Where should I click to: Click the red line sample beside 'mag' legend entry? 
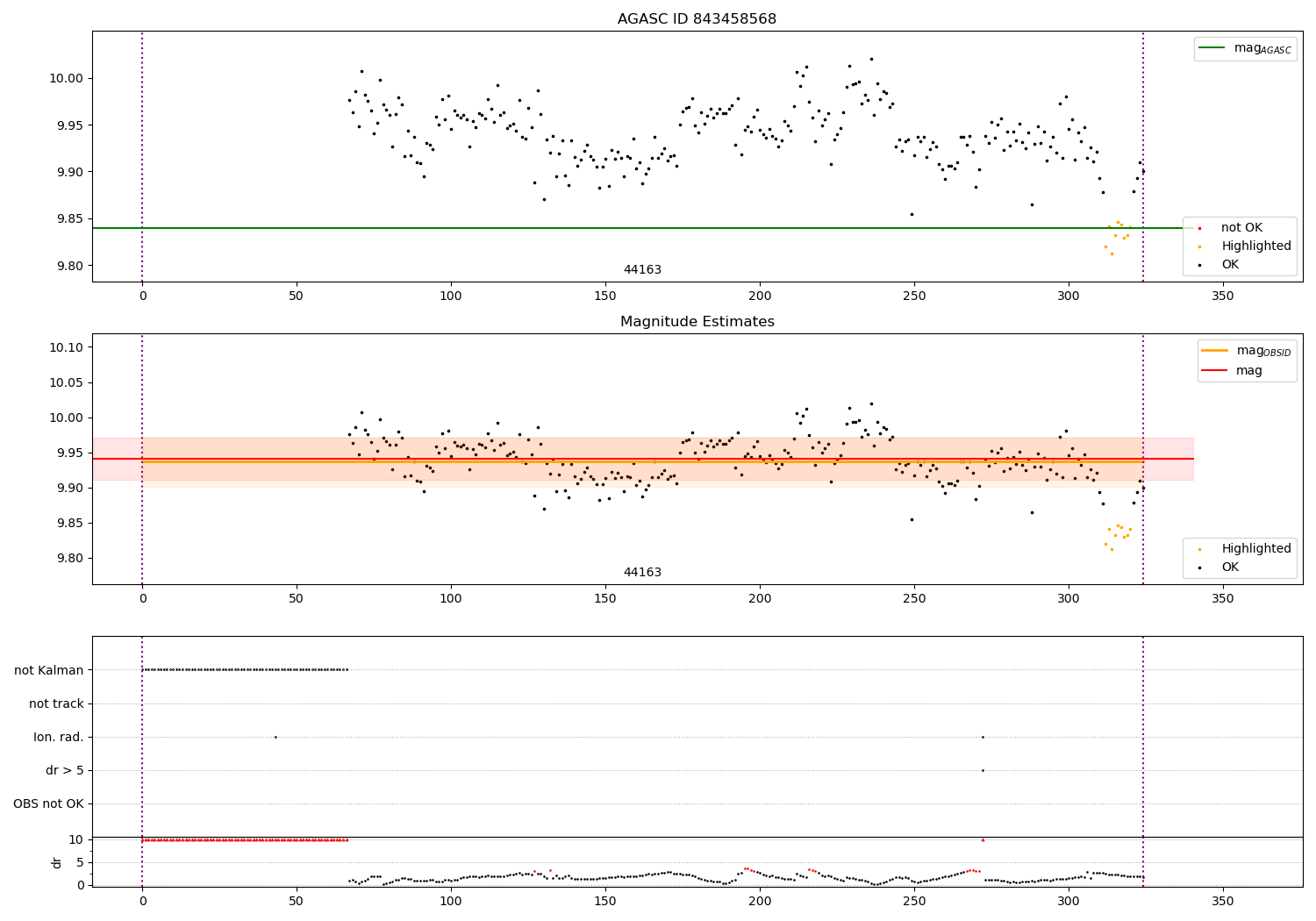pyautogui.click(x=1215, y=371)
